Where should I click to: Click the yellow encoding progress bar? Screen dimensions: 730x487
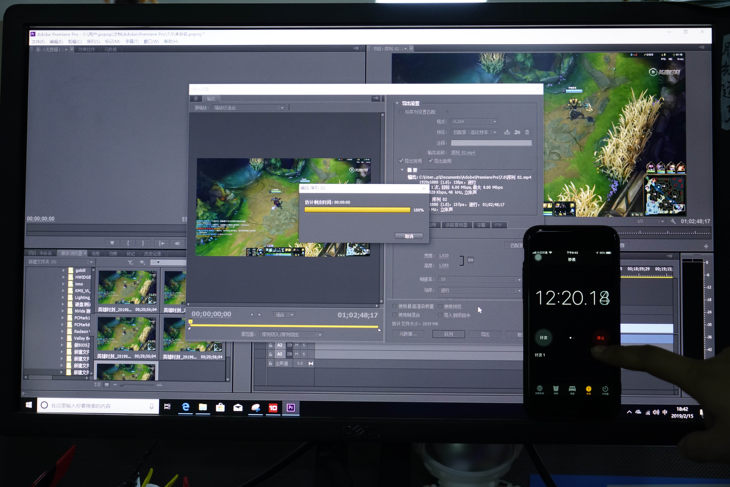pos(357,210)
